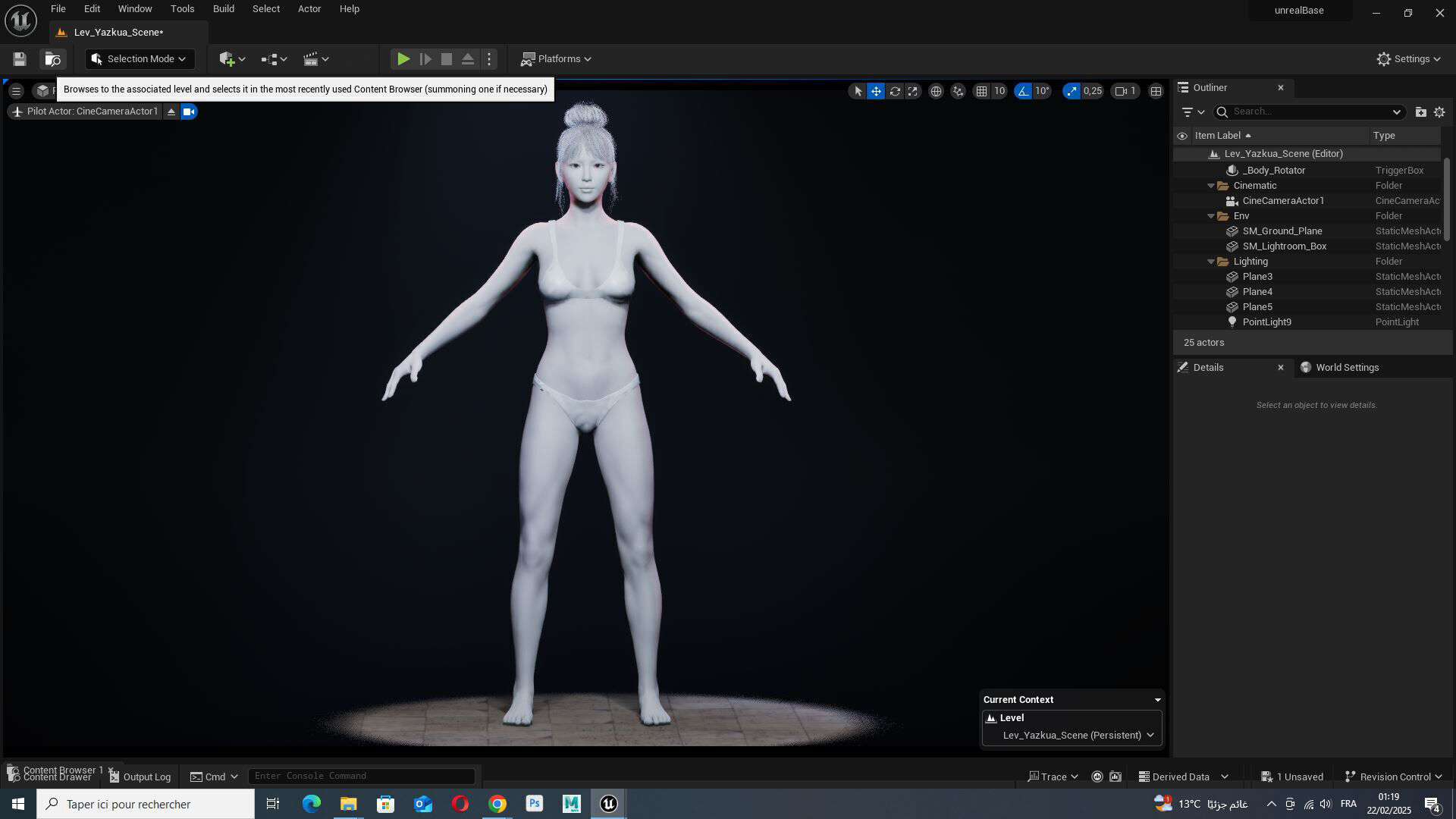This screenshot has width=1456, height=819.
Task: Toggle the blue camera actor view button
Action: click(189, 111)
